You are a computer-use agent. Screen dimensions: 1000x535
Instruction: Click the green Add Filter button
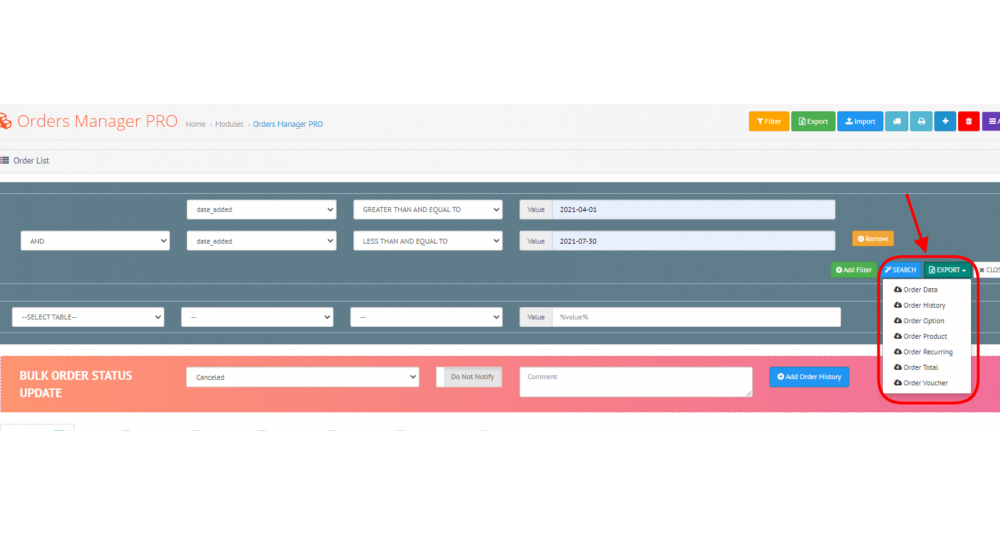[x=853, y=270]
